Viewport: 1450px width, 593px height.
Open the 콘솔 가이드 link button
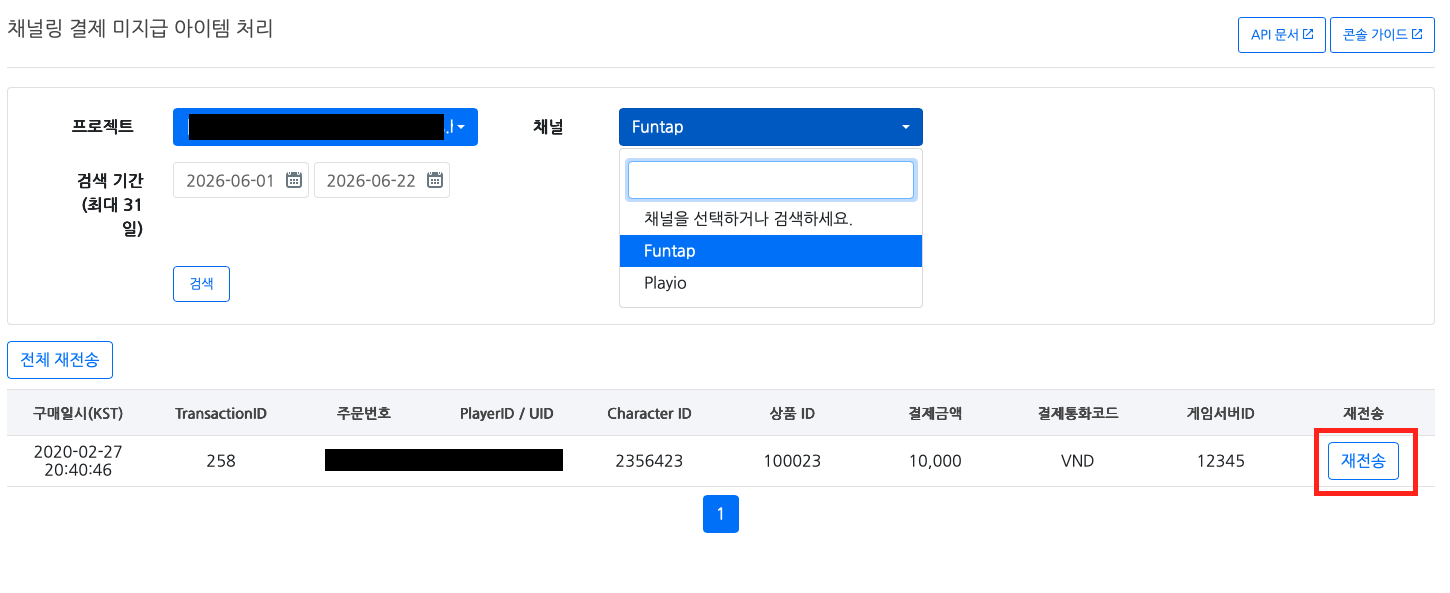tap(1382, 34)
